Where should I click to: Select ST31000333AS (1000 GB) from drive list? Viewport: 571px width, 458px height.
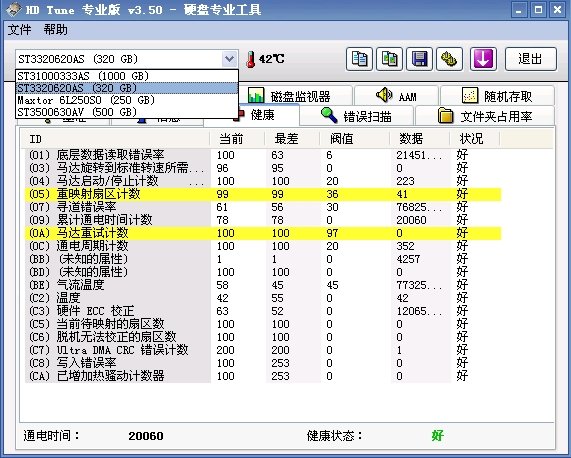tap(127, 76)
